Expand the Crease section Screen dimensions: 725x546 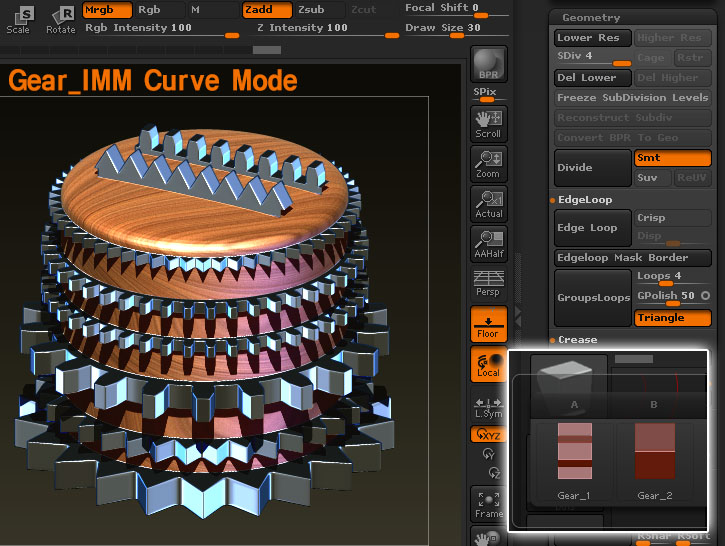(x=577, y=340)
